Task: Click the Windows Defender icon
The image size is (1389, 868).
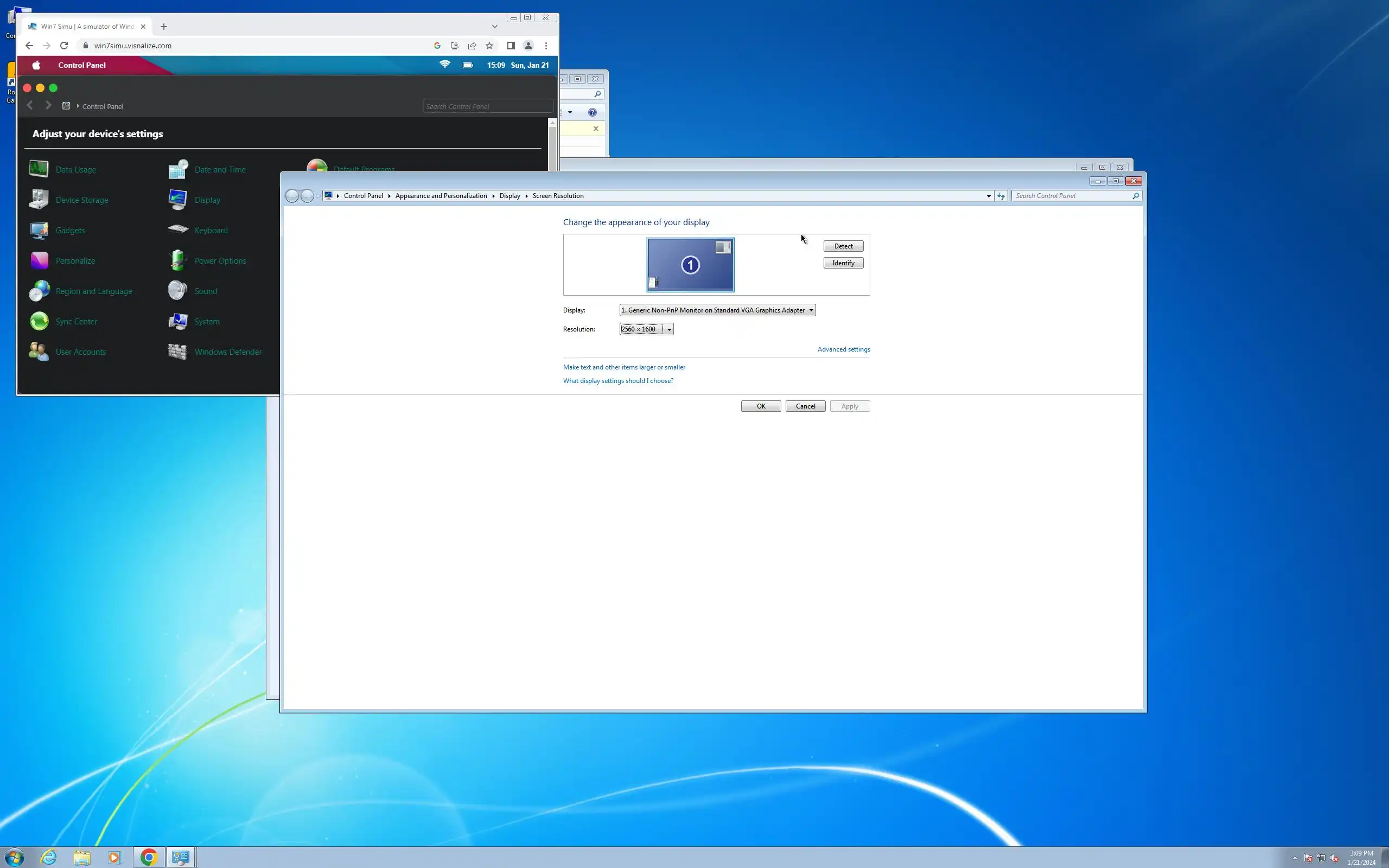Action: tap(178, 352)
